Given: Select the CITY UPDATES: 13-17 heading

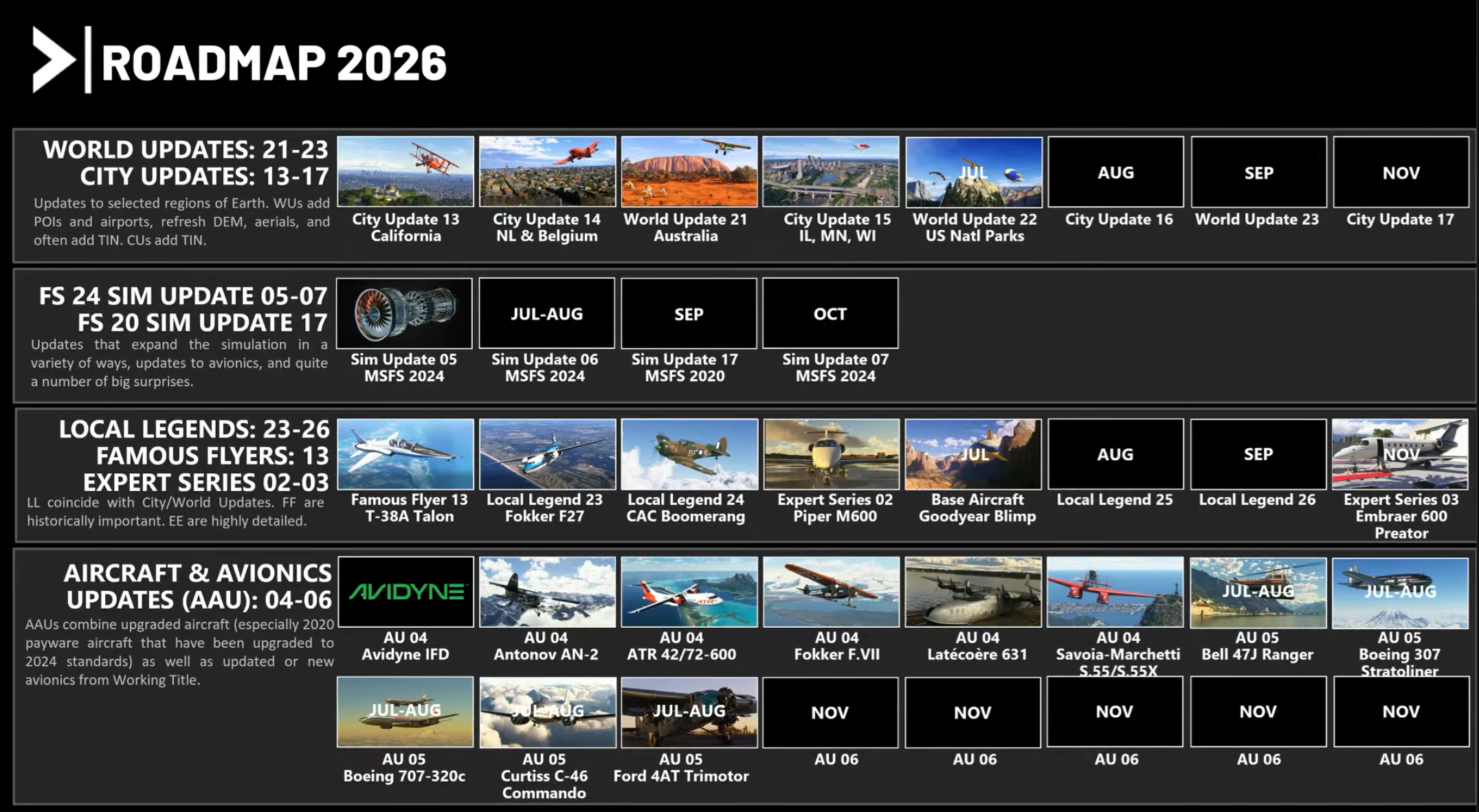Looking at the screenshot, I should [x=205, y=177].
